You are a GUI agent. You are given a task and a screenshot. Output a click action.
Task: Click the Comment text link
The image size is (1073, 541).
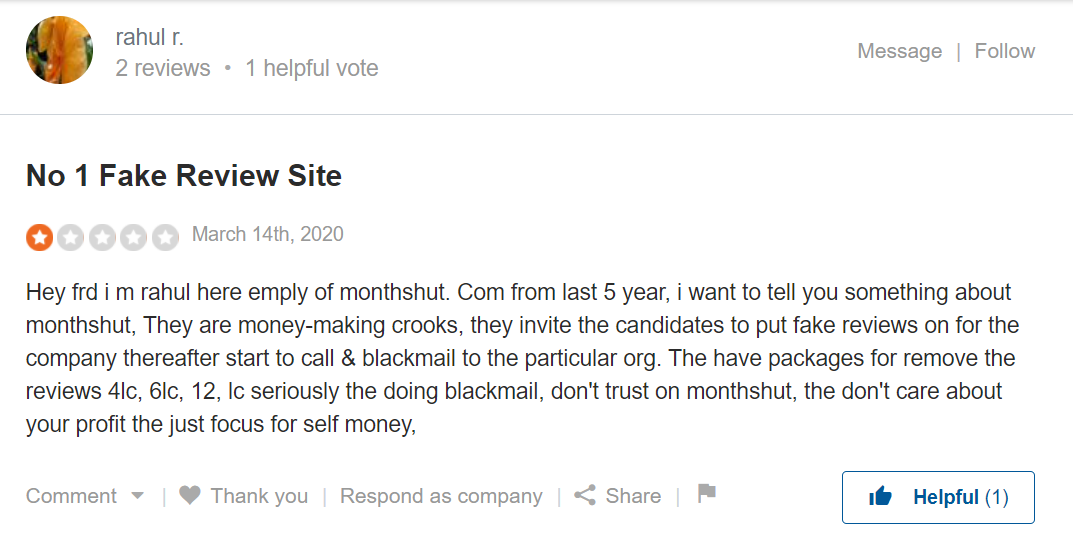71,496
